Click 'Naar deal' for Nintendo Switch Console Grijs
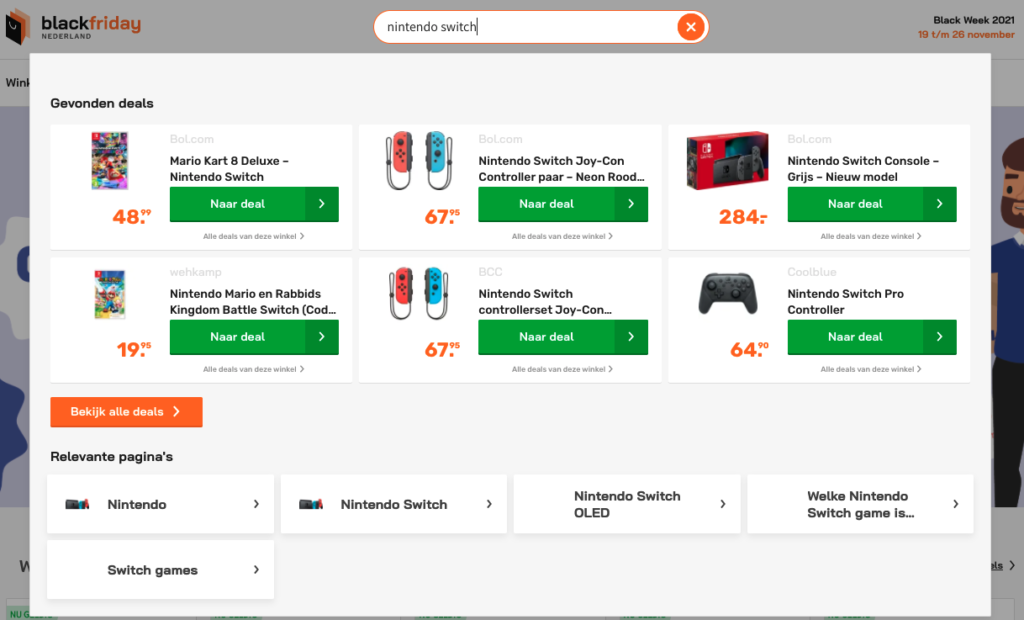The height and width of the screenshot is (620, 1024). pos(872,204)
